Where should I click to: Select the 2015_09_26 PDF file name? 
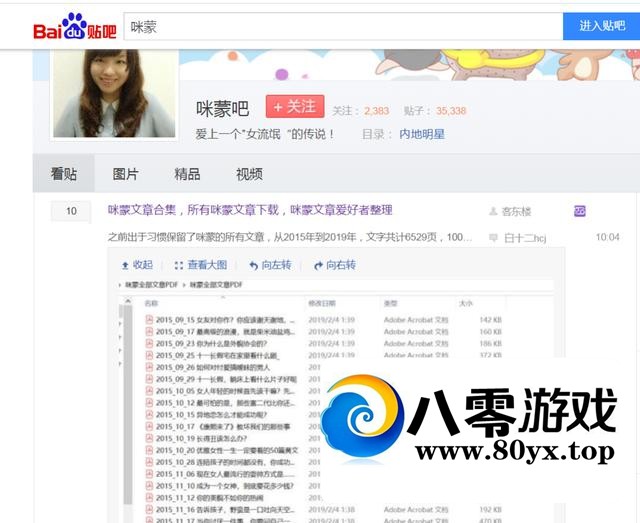[213, 367]
